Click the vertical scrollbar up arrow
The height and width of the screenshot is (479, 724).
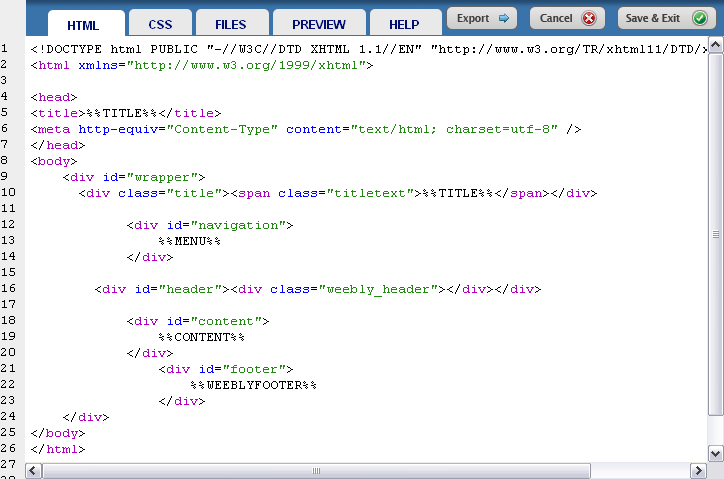(716, 47)
